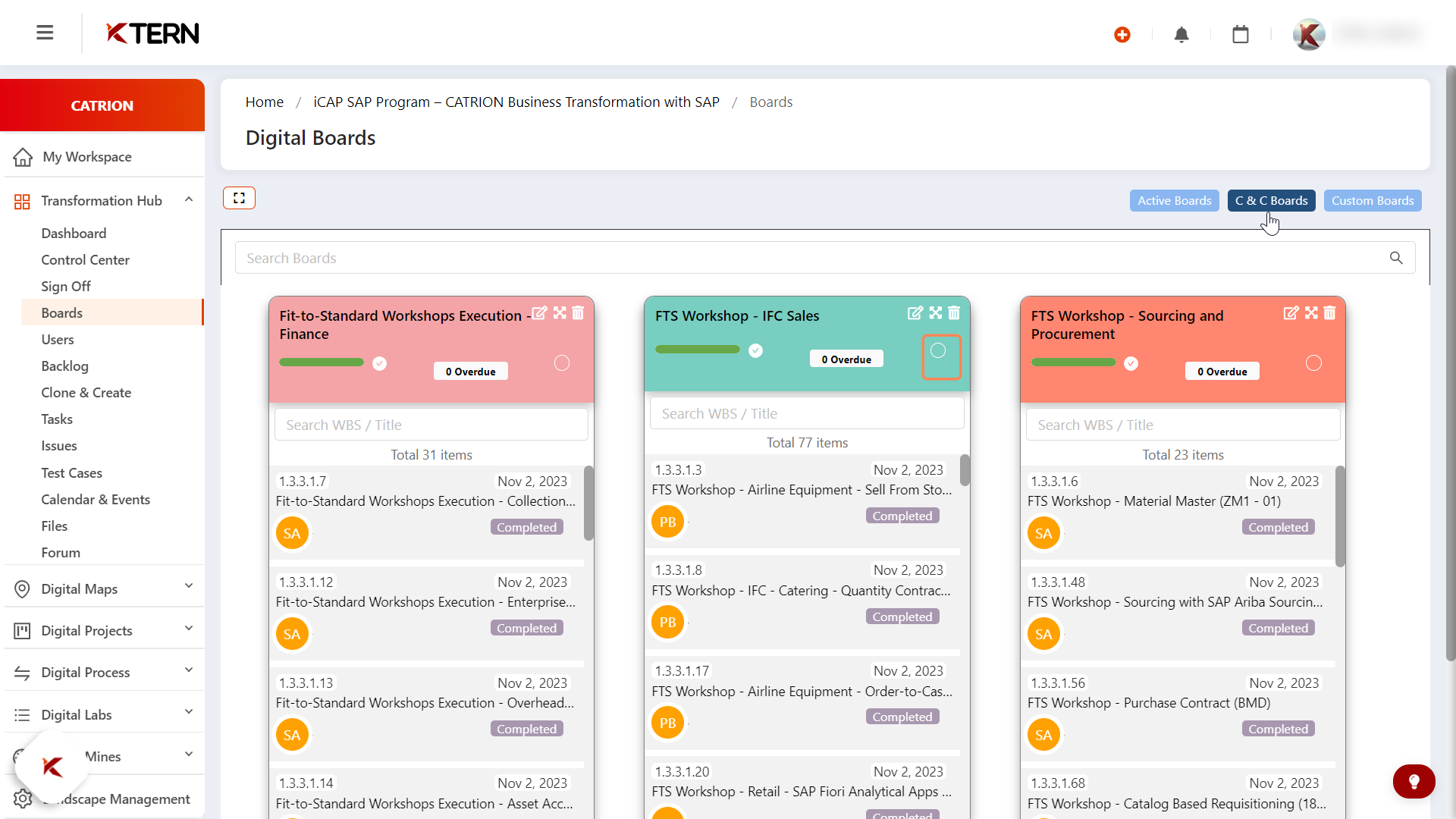Screen dimensions: 1456x819
Task: Open Test Cases in sidebar
Action: pos(71,472)
